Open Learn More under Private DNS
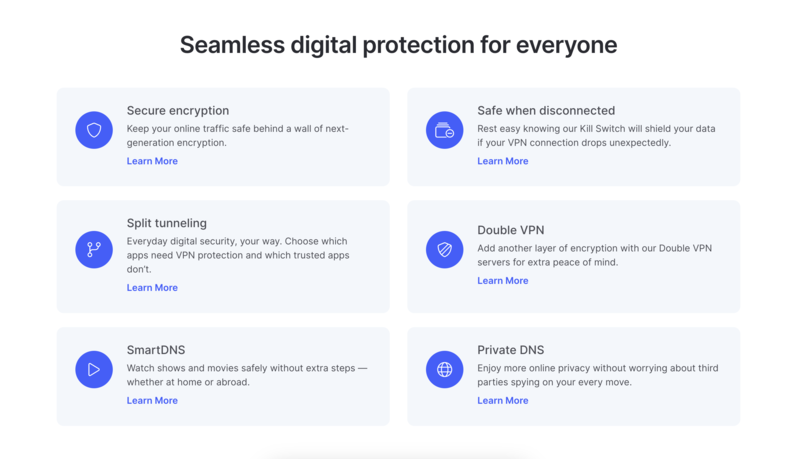Viewport: 800px width, 459px height. click(503, 400)
